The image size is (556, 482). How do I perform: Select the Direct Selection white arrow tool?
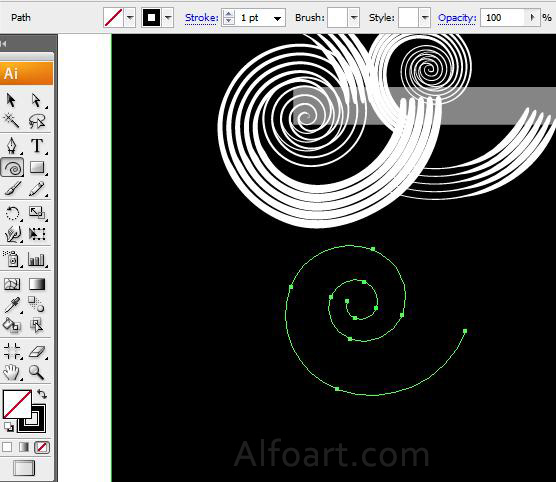tap(37, 100)
